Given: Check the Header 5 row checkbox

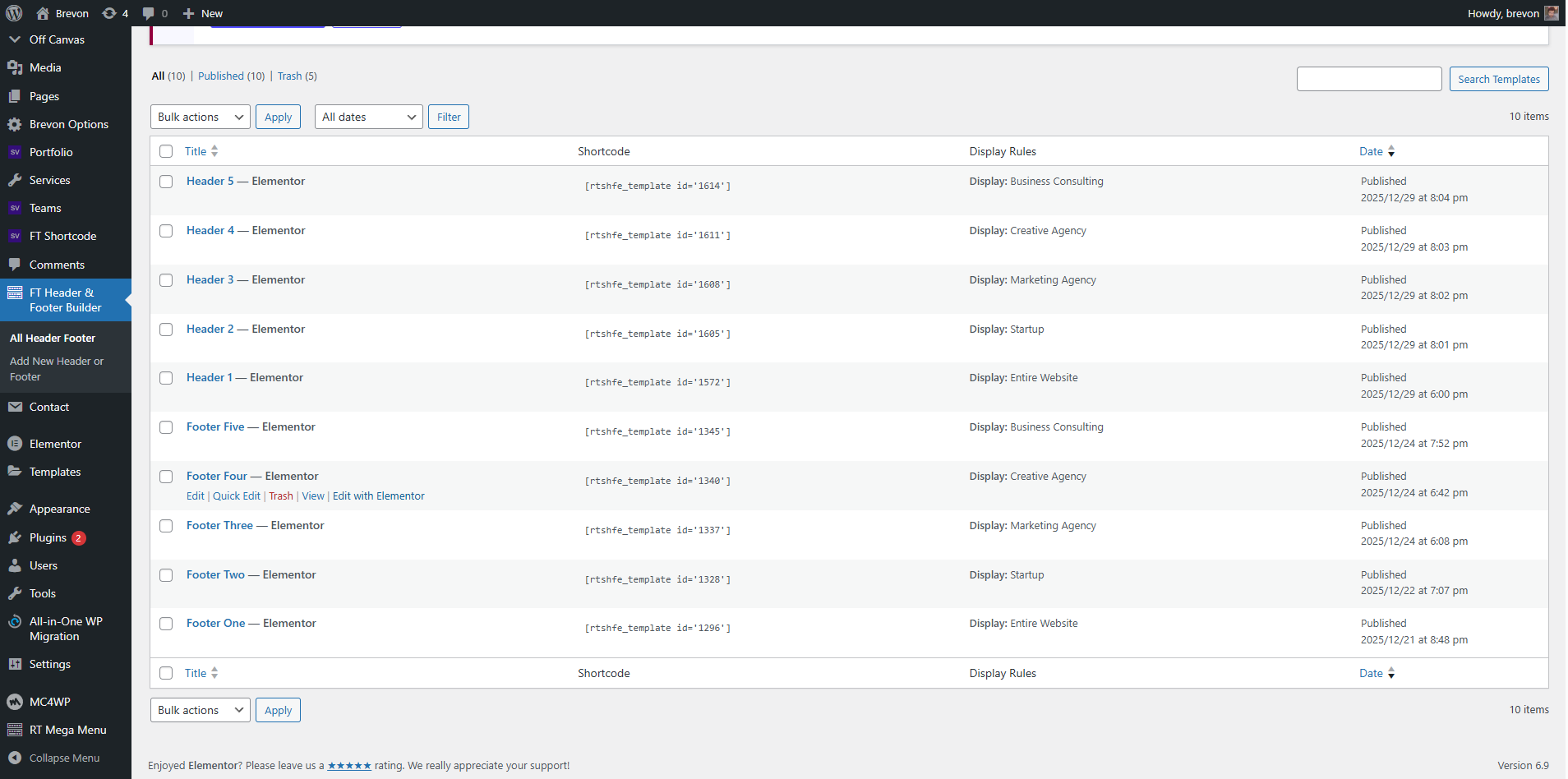Looking at the screenshot, I should [x=166, y=182].
